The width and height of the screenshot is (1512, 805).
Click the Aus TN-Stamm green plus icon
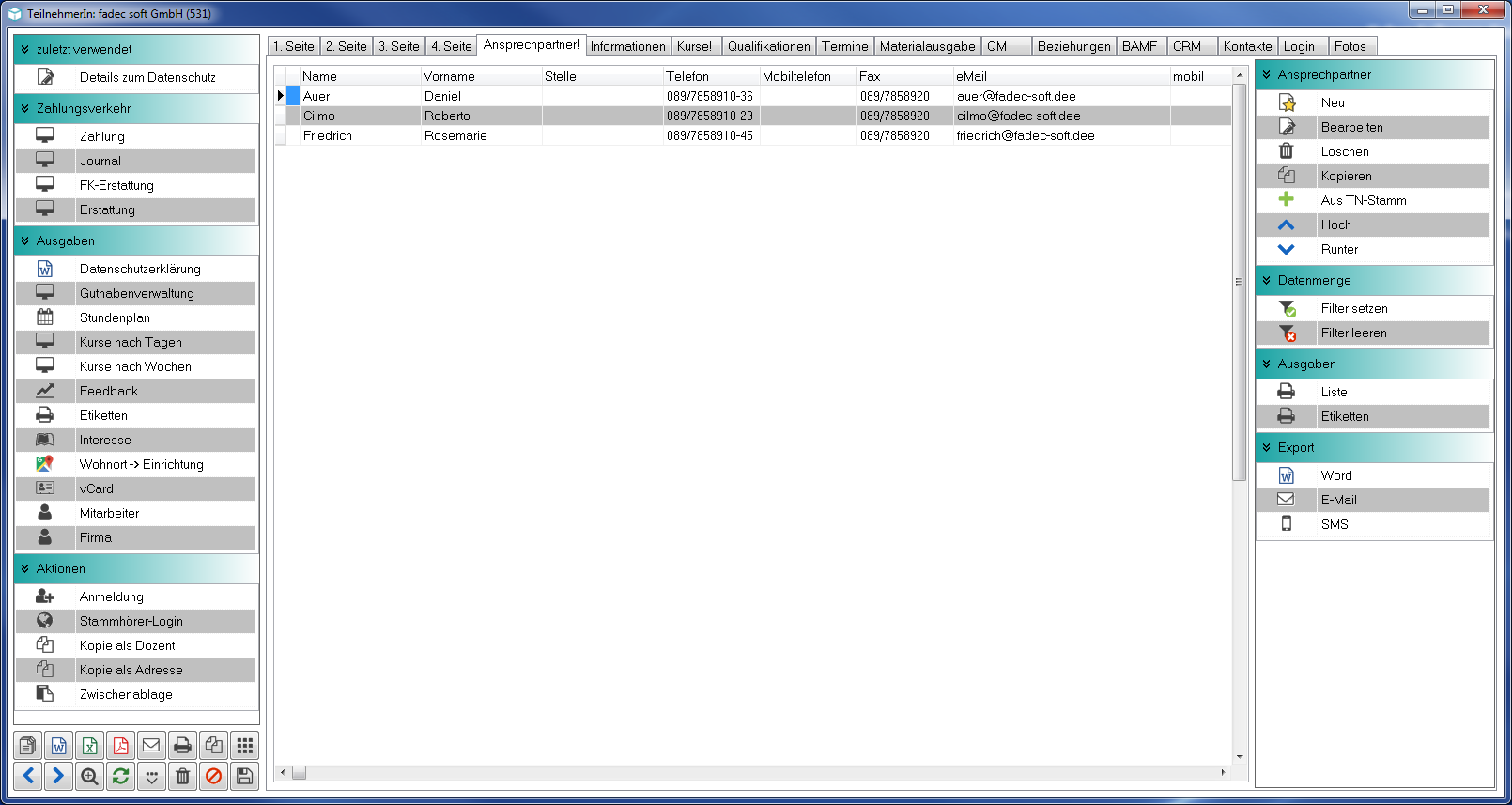(1287, 199)
